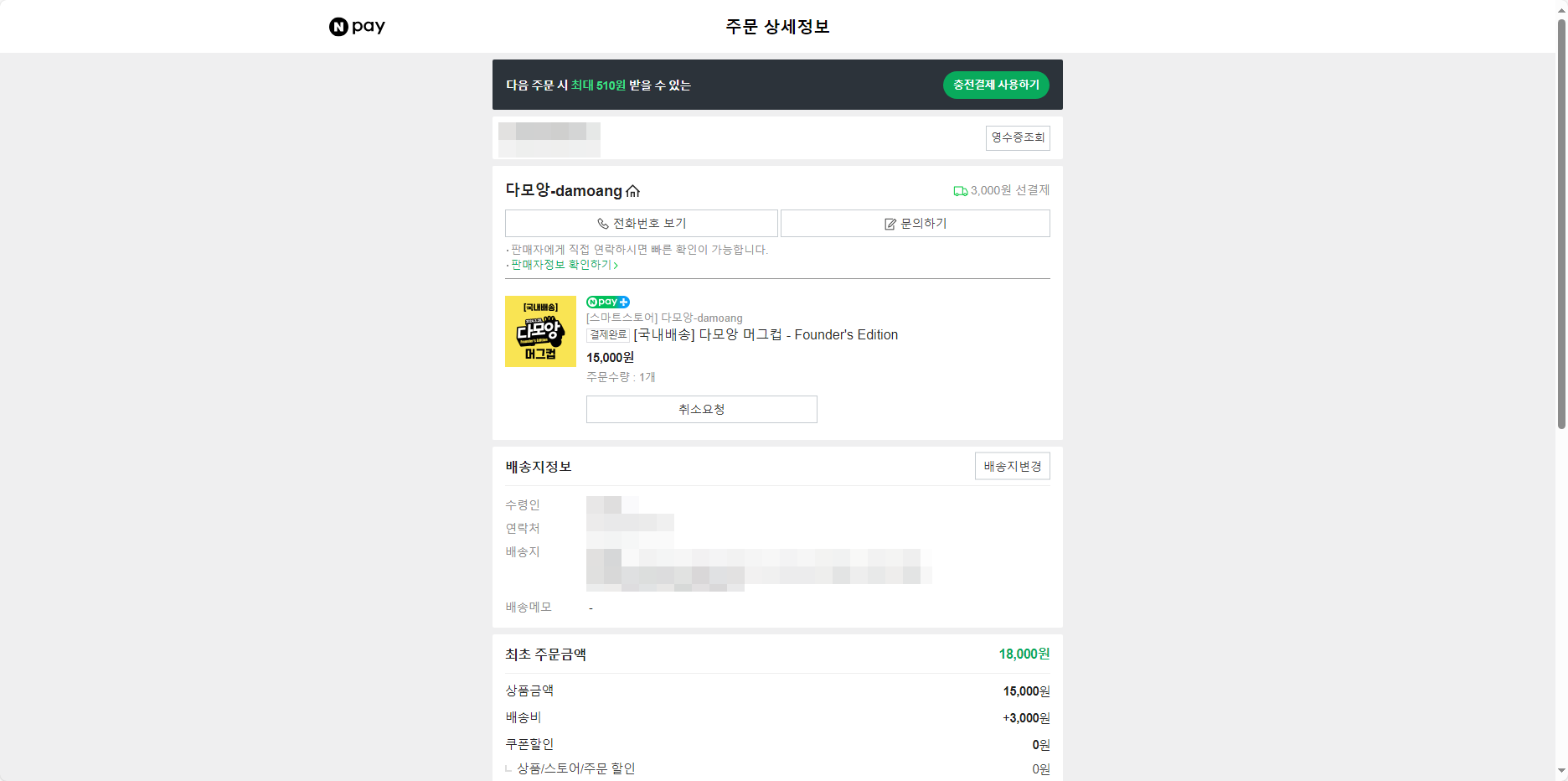Click phone icon in 전화번호 보기

[x=603, y=224]
